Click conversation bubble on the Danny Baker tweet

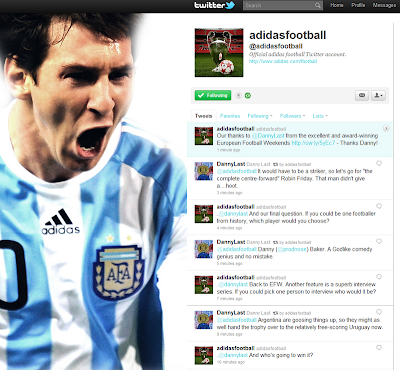pos(379,241)
